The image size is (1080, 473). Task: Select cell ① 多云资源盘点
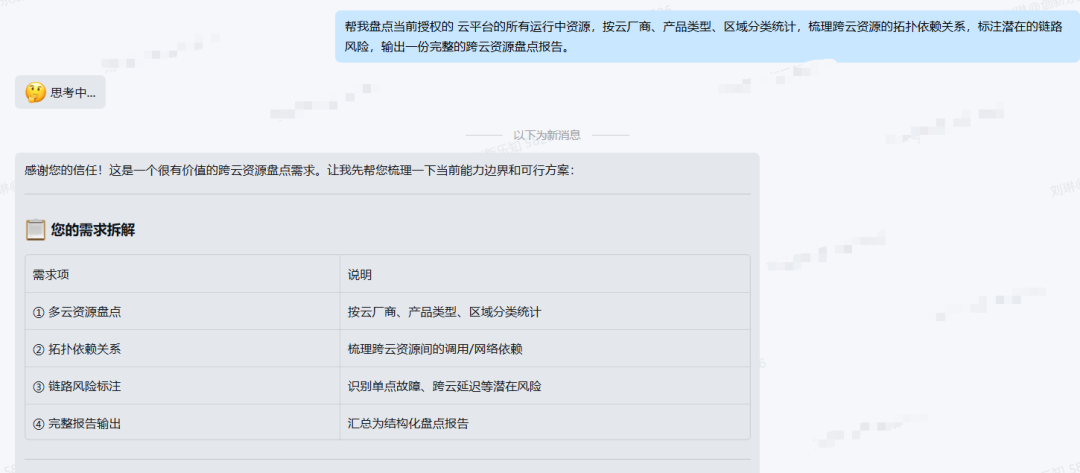tap(183, 311)
